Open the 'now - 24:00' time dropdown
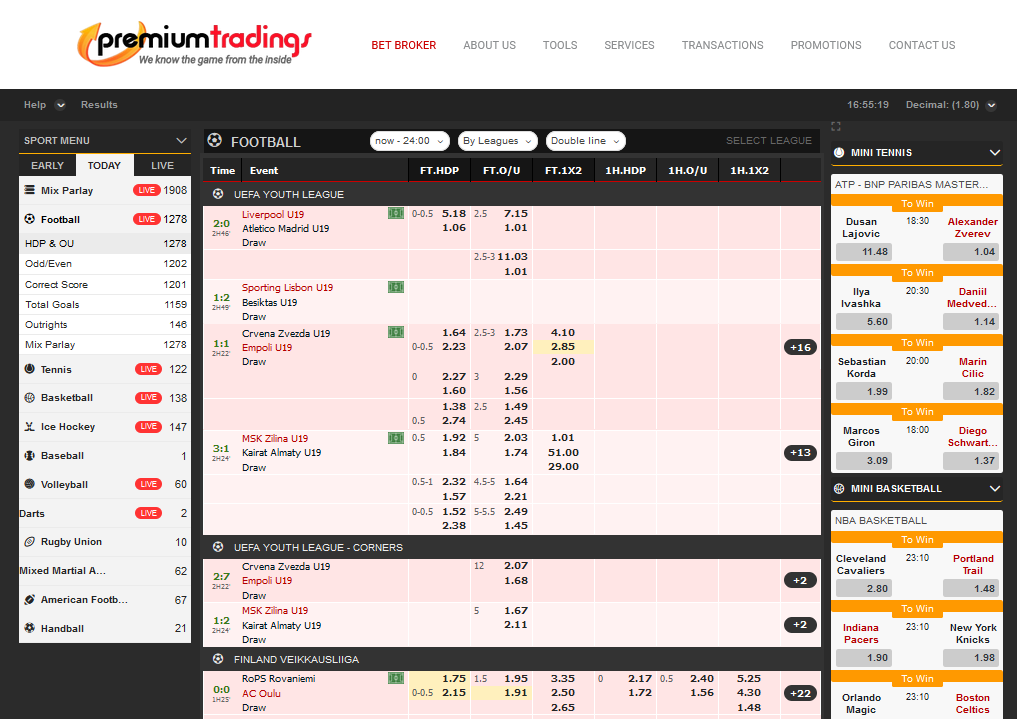 410,141
